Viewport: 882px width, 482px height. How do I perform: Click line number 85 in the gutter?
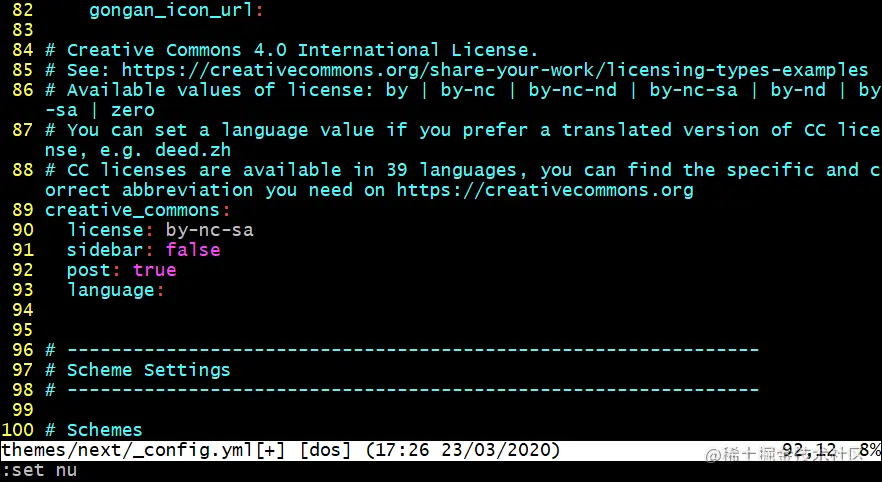[x=22, y=70]
